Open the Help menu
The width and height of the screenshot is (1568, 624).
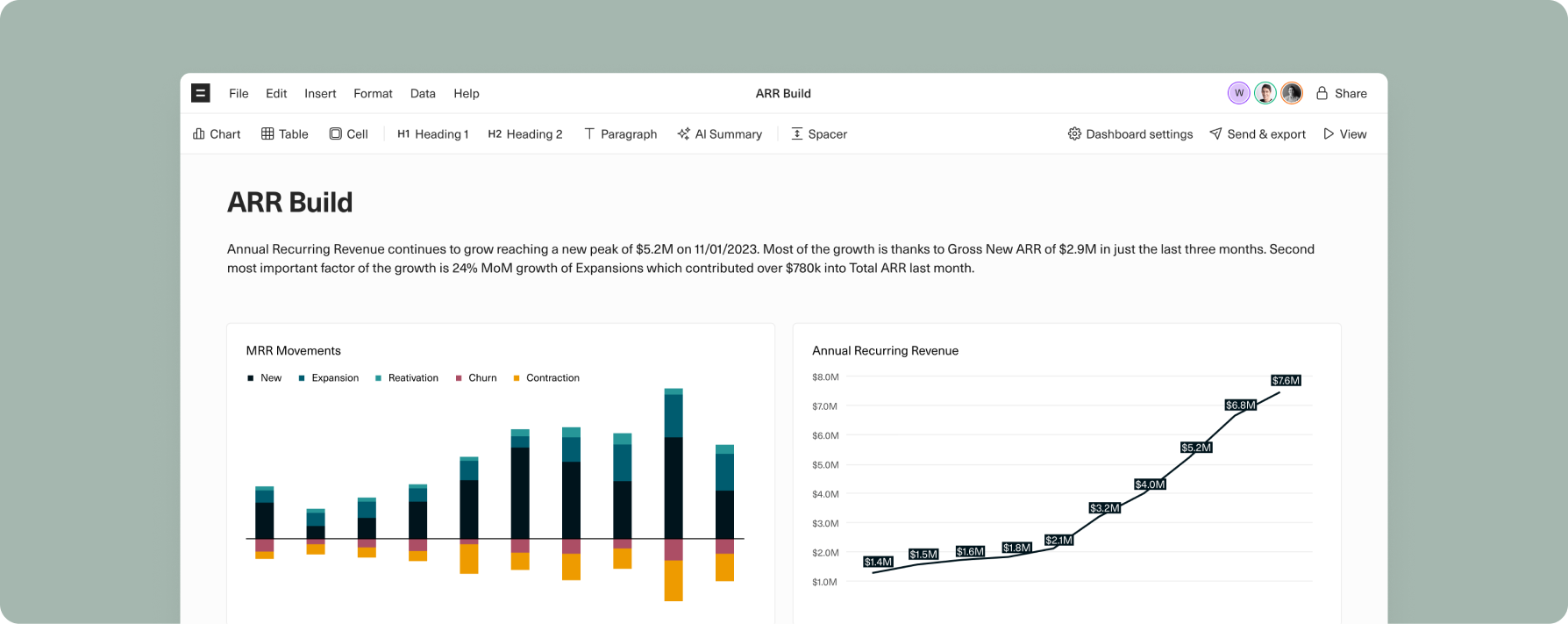(467, 93)
